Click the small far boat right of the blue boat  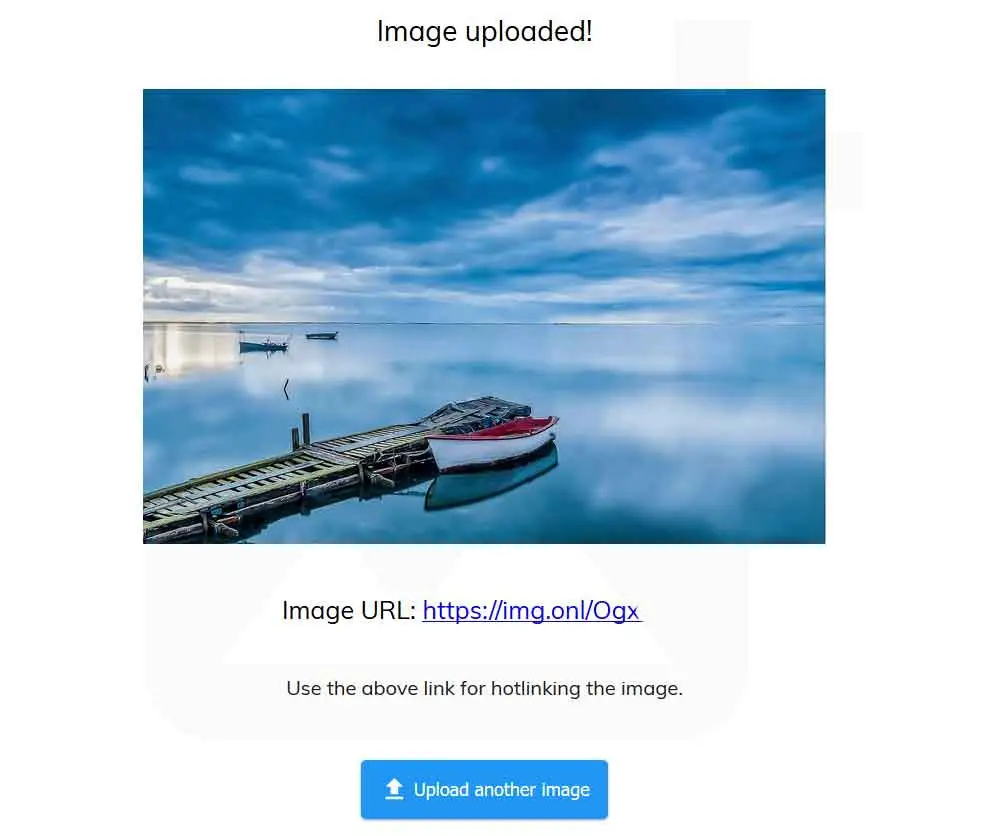[321, 335]
